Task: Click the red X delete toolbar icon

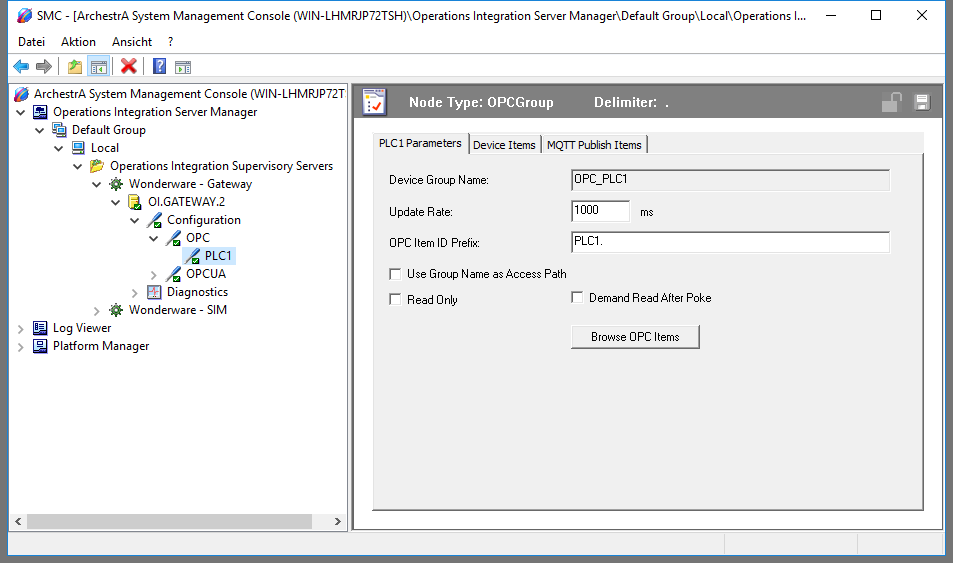Action: [128, 67]
